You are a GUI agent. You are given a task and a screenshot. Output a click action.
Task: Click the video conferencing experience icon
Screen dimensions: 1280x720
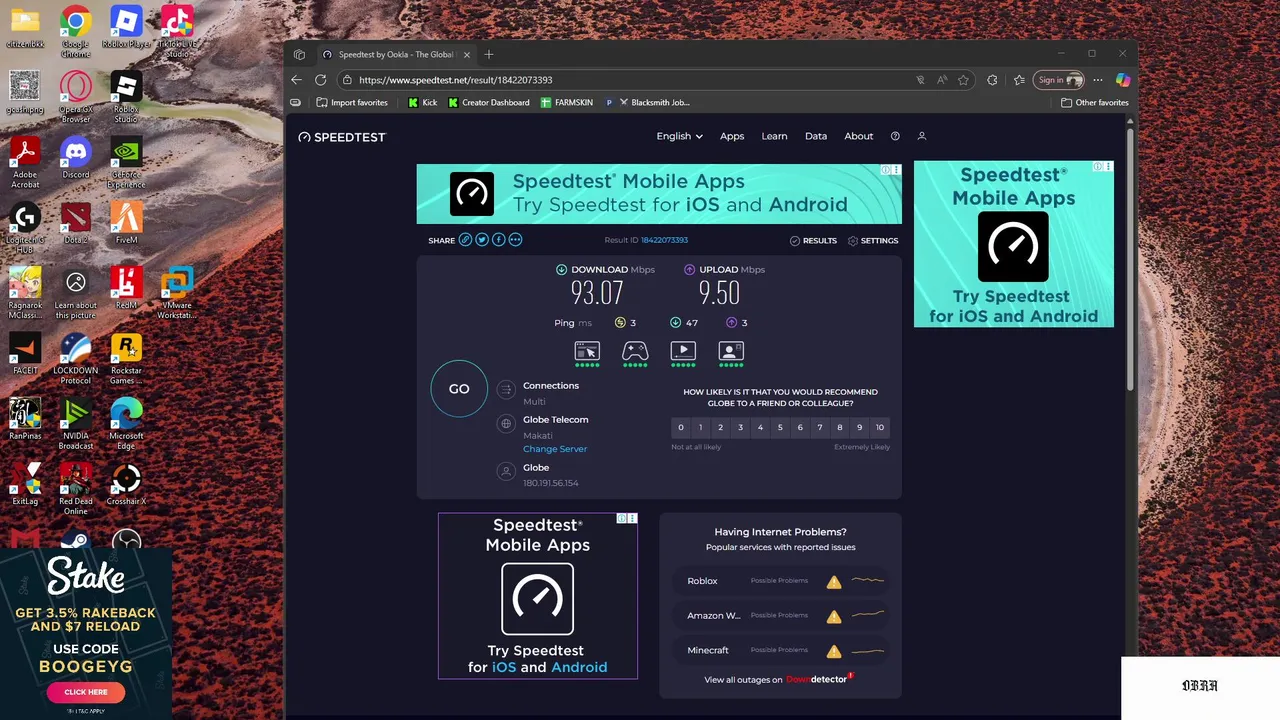(731, 351)
